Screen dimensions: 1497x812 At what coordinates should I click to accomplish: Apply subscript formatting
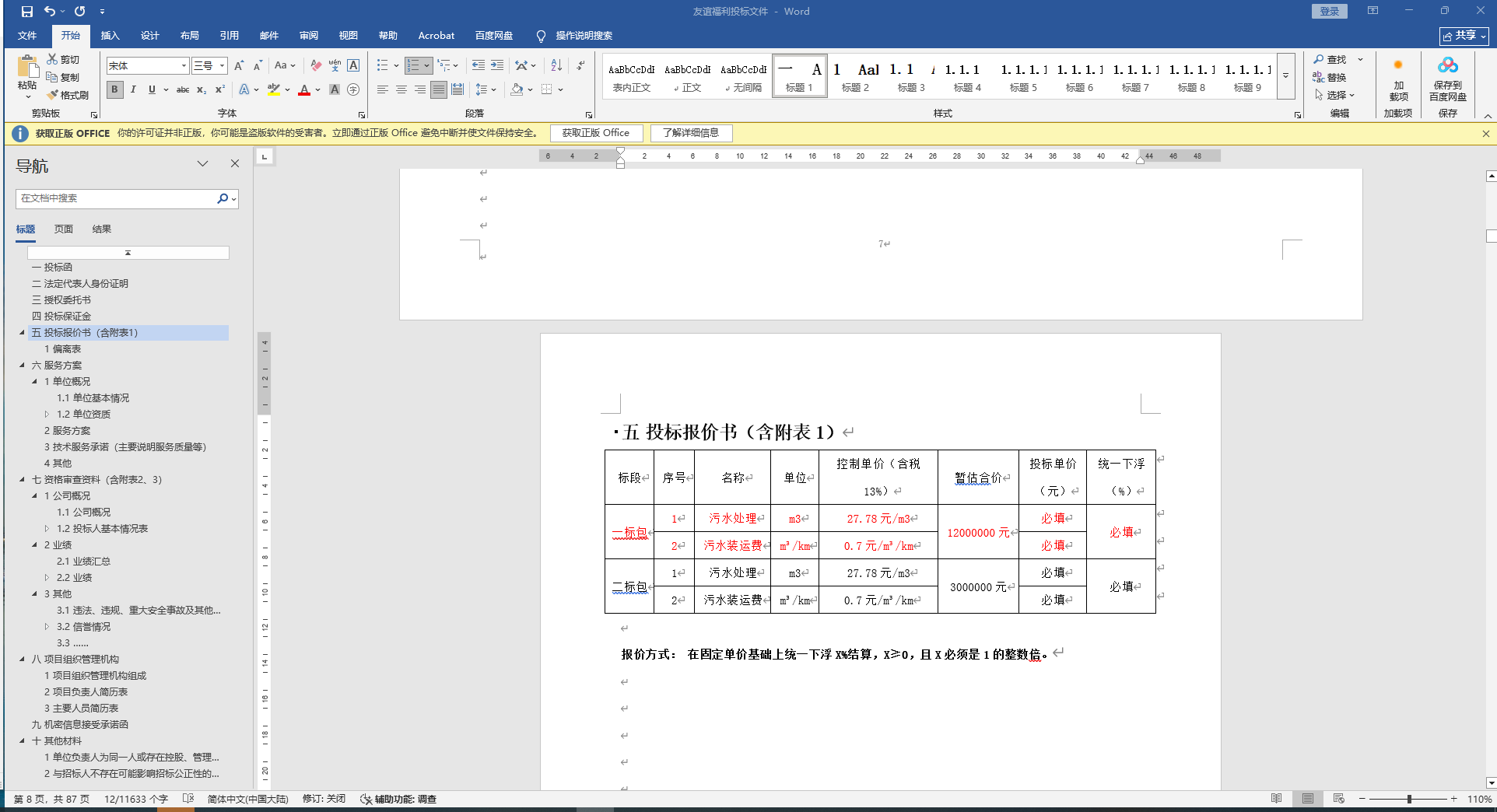click(202, 89)
